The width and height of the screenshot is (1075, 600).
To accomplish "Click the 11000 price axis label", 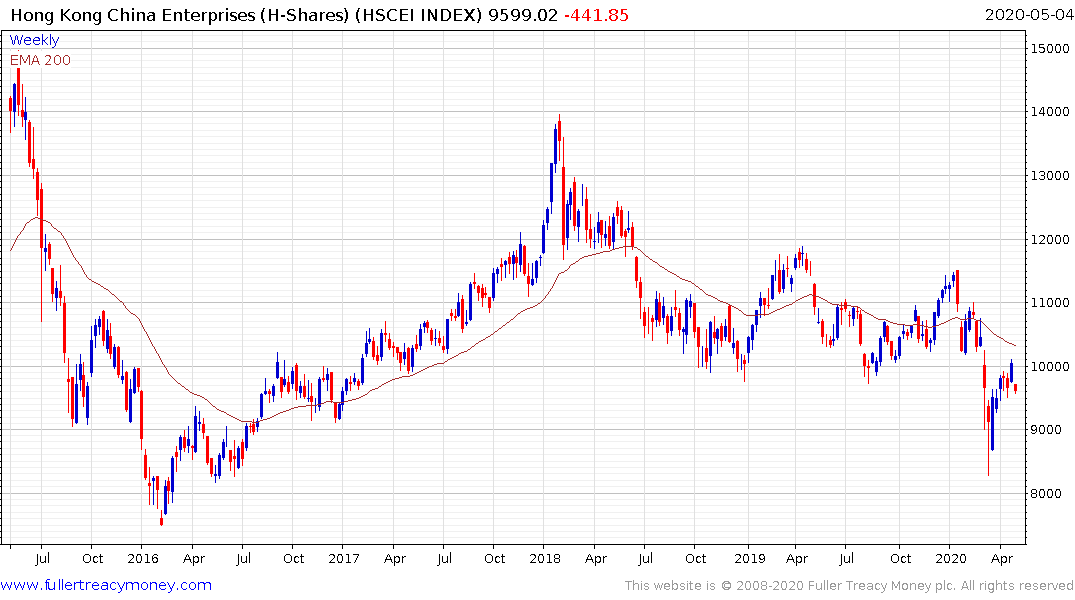I will click(1049, 302).
